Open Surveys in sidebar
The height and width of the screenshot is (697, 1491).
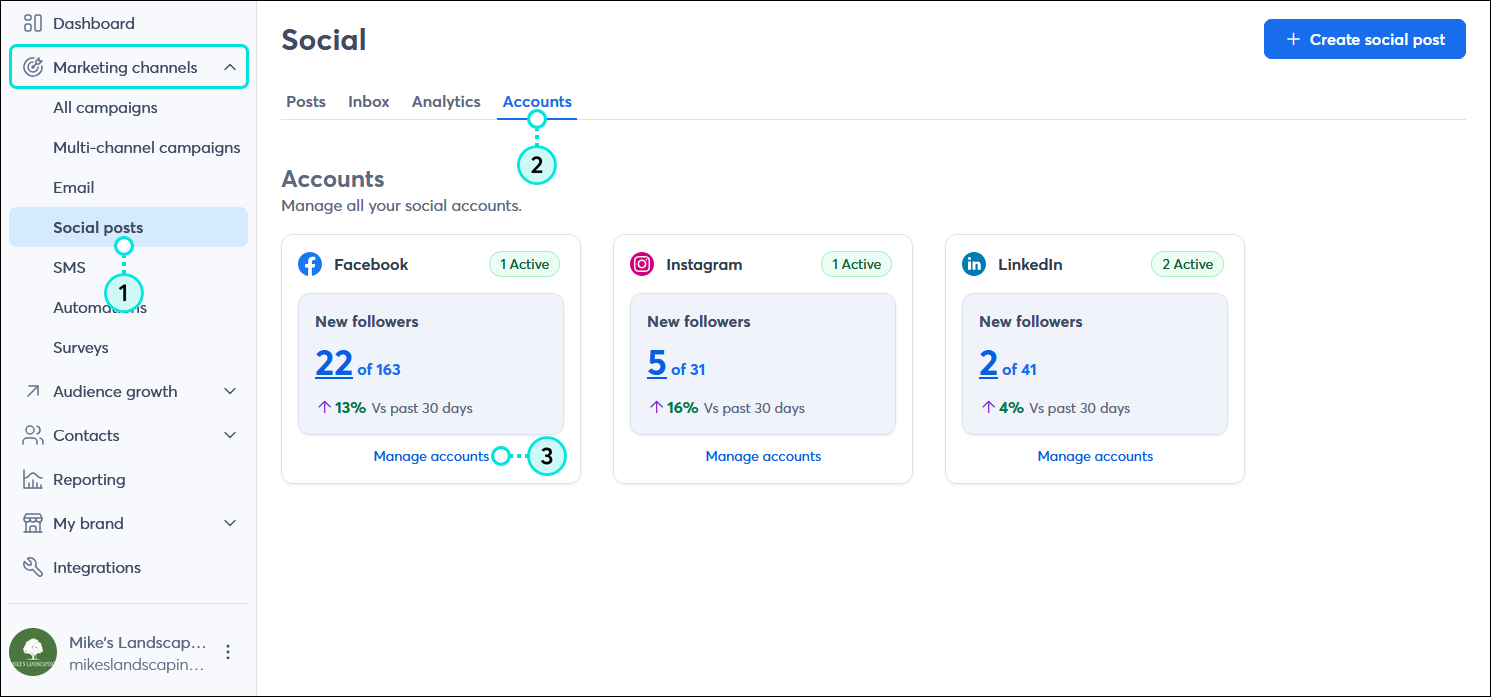coord(81,347)
